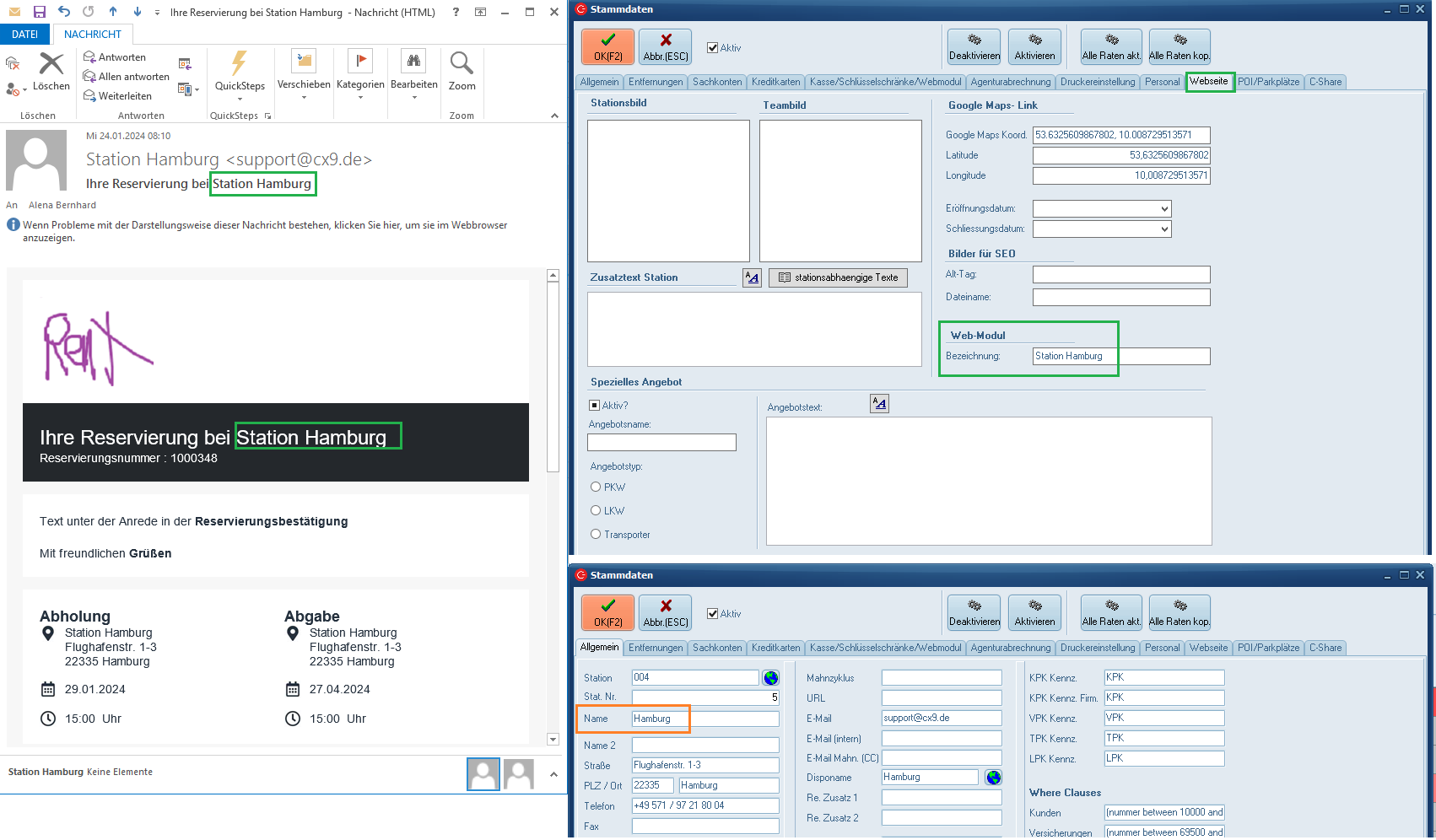Click the Save icon in Outlook title bar
This screenshot has height=840, width=1436.
(39, 12)
